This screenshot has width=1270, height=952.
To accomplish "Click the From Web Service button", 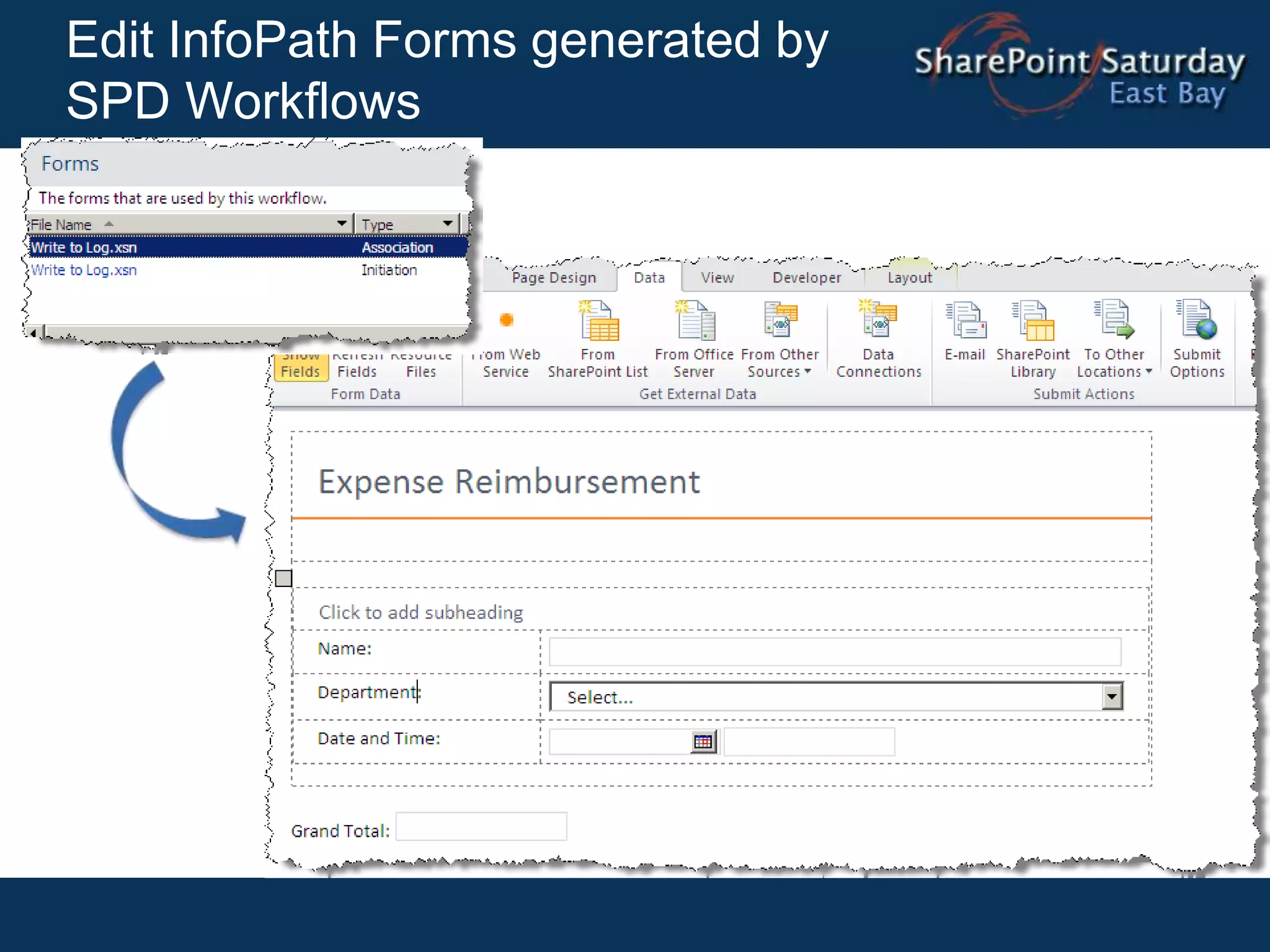I will [x=506, y=341].
